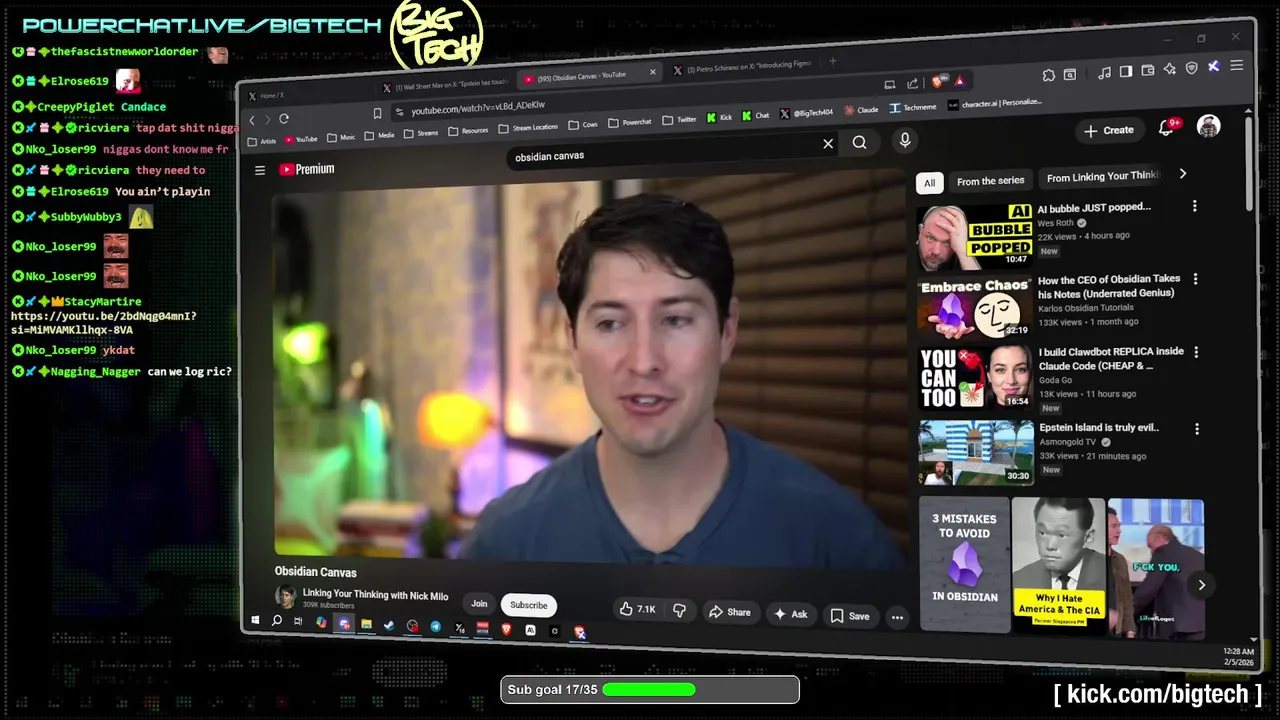Open the Media bookmark folder
Viewport: 1280px width, 720px height.
coord(379,135)
